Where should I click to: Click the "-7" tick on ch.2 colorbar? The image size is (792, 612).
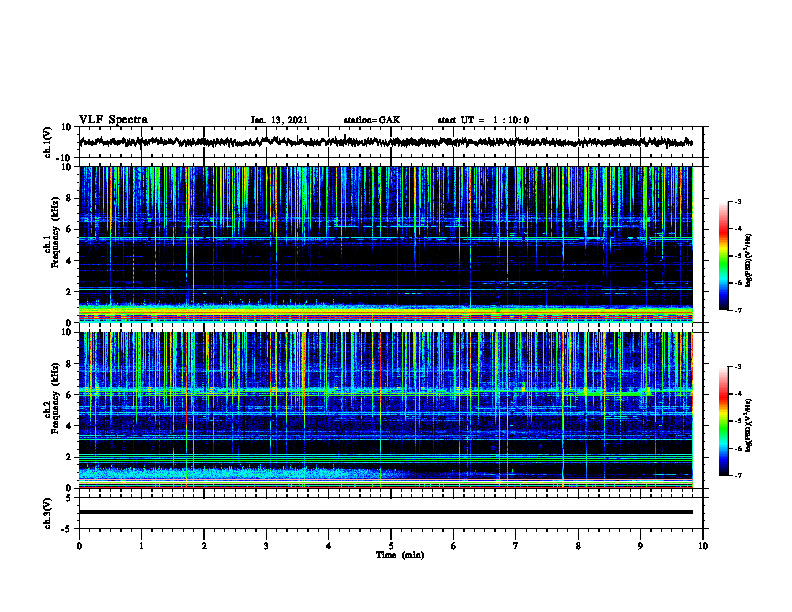pos(737,475)
